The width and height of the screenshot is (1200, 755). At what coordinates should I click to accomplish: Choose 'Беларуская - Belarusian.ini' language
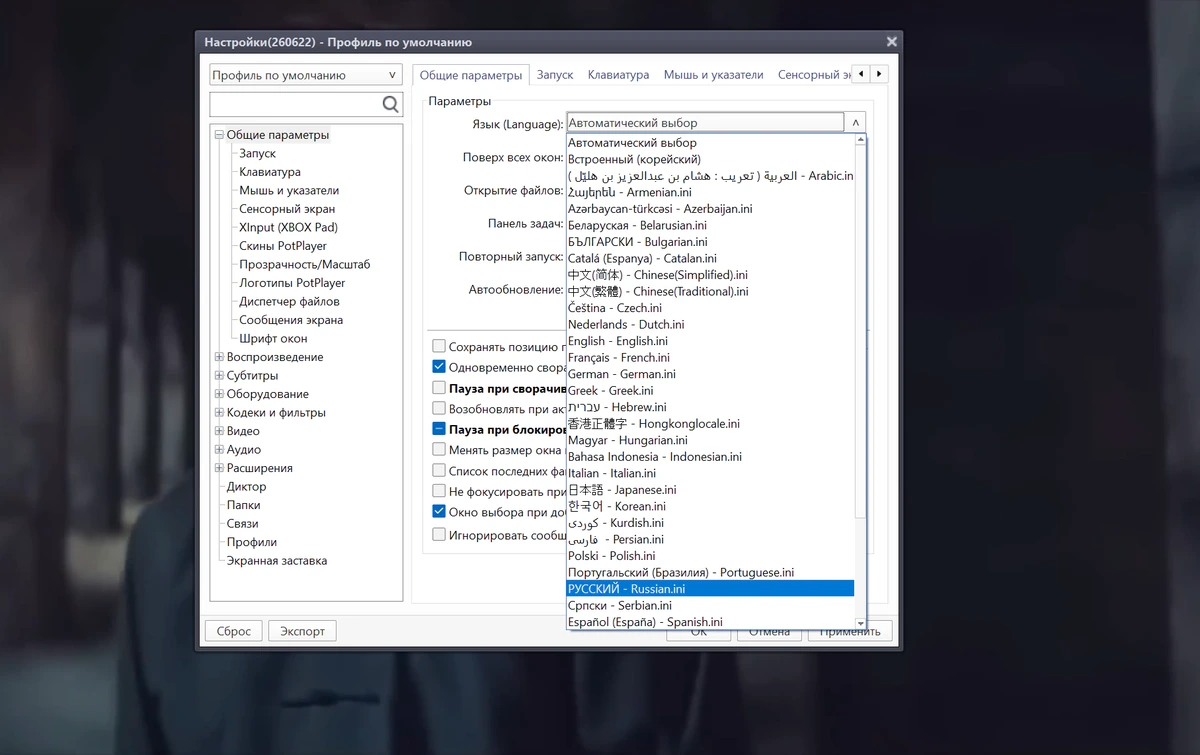pos(711,225)
